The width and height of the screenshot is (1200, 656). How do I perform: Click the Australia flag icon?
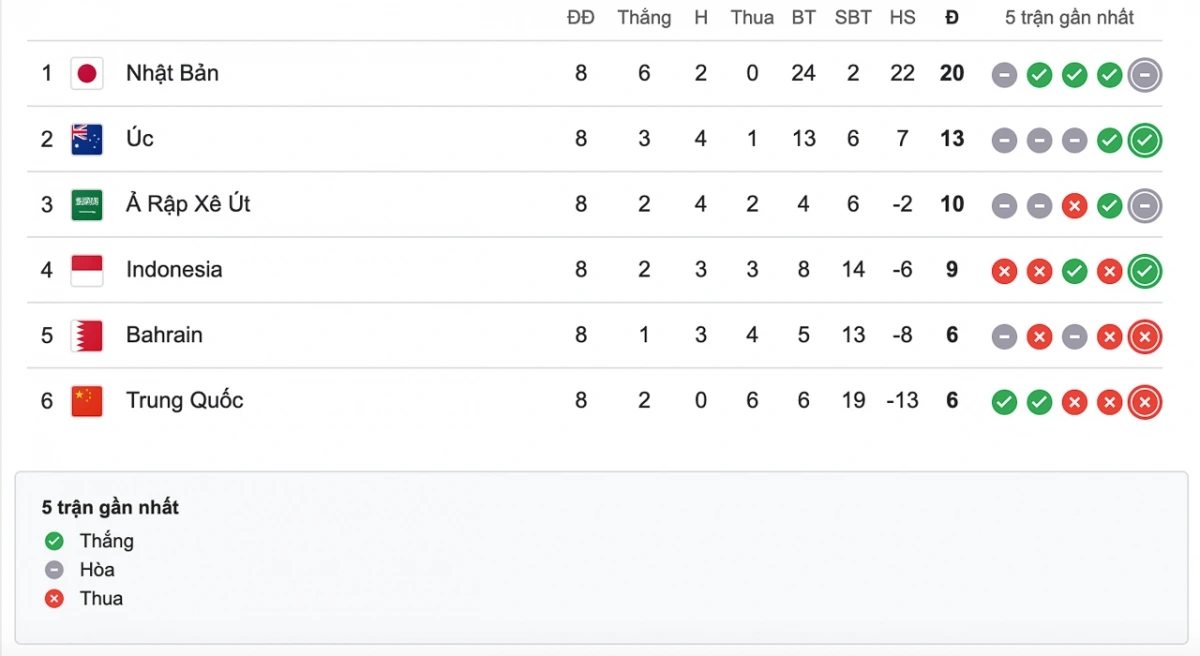coord(87,139)
